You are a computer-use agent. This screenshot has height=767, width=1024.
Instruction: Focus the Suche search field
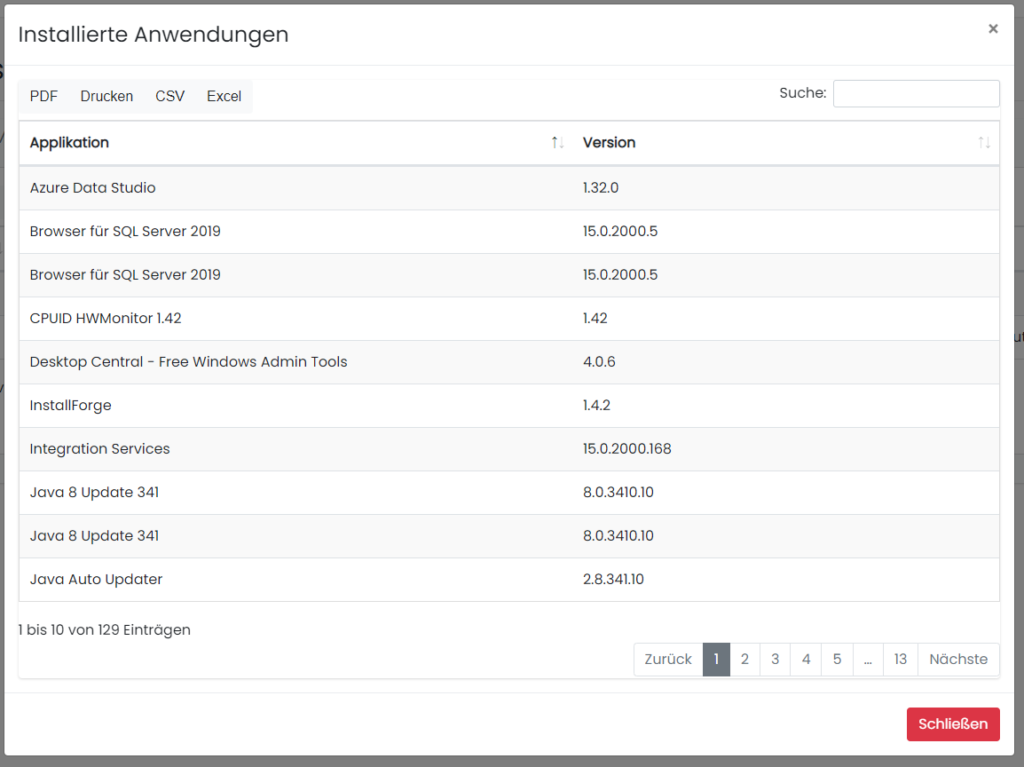click(915, 94)
